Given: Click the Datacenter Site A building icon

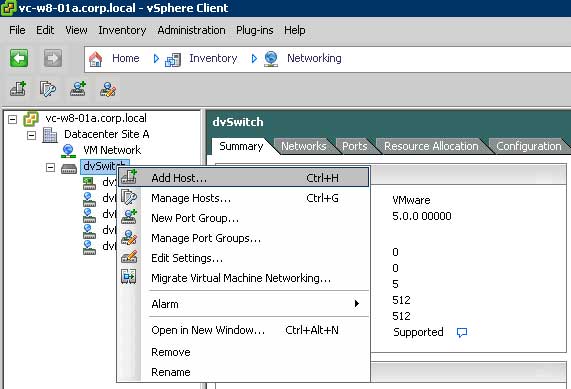Looking at the screenshot, I should (x=50, y=135).
